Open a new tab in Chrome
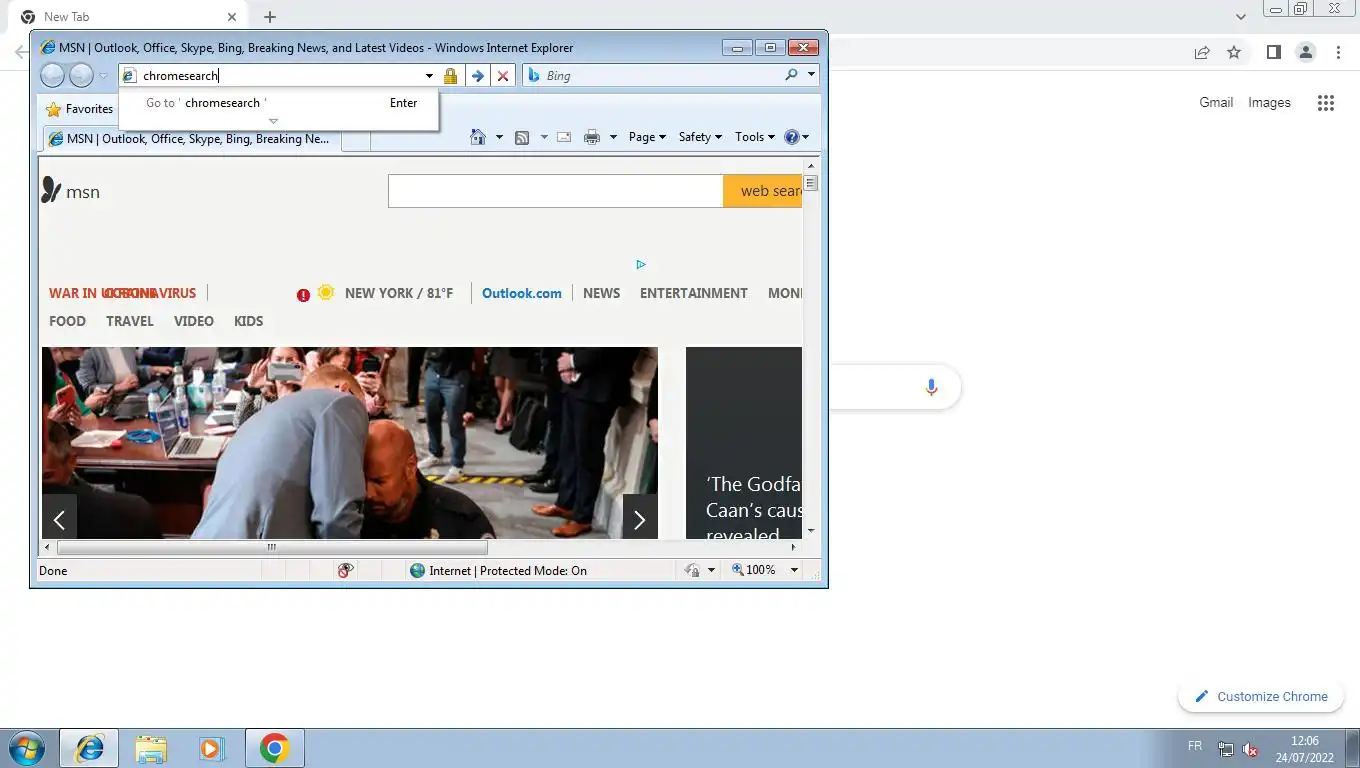Image resolution: width=1360 pixels, height=768 pixels. [270, 17]
